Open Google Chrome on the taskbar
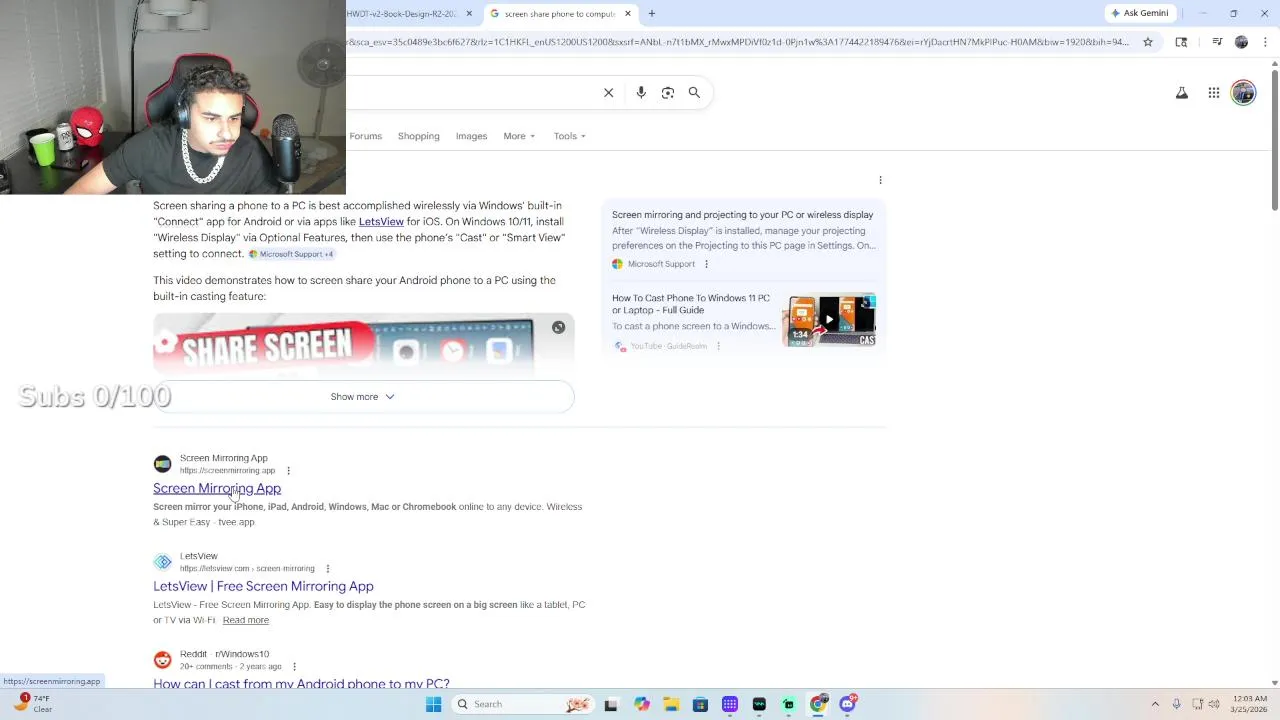 click(819, 704)
